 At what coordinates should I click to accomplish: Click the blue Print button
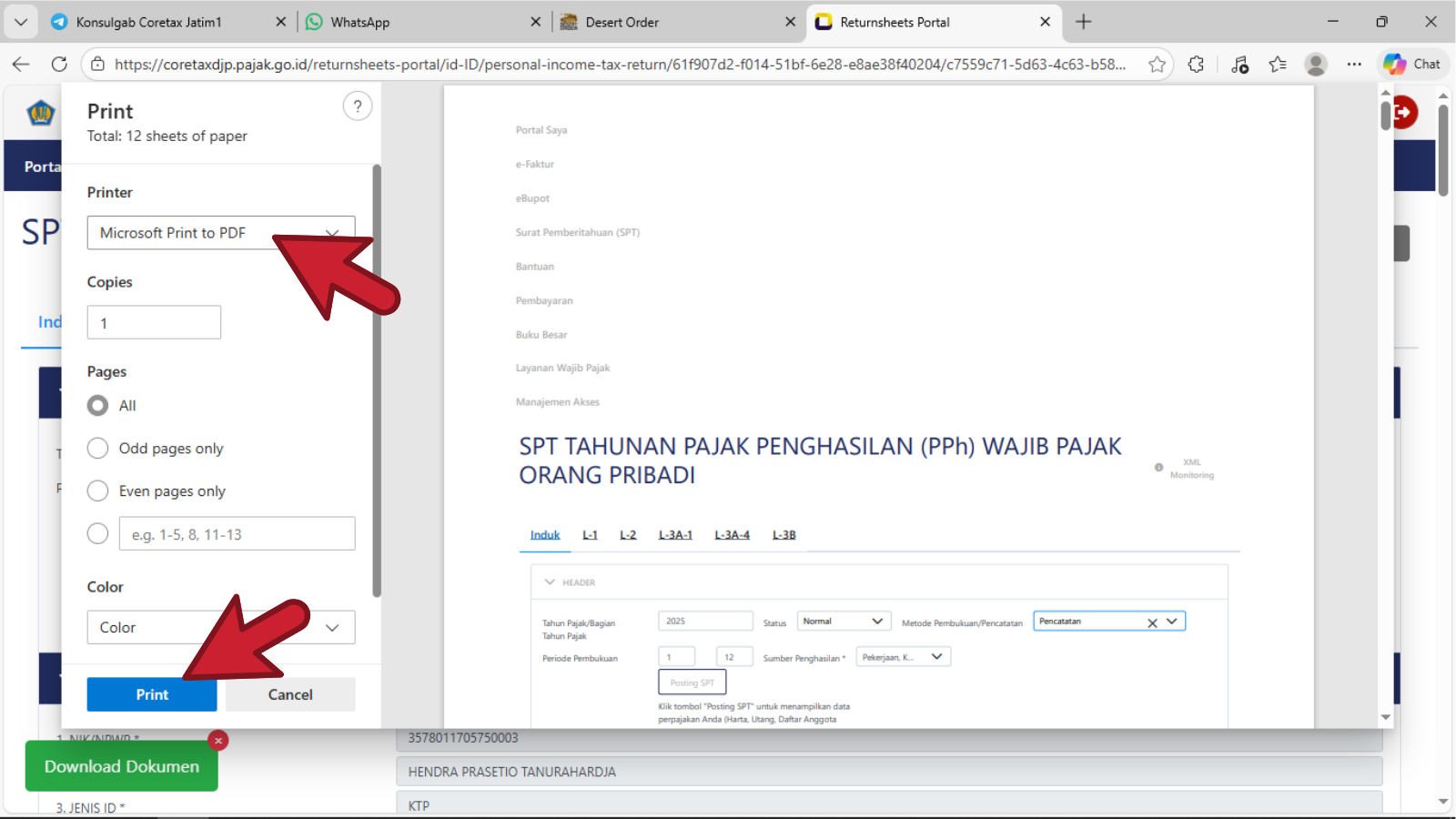pos(152,694)
